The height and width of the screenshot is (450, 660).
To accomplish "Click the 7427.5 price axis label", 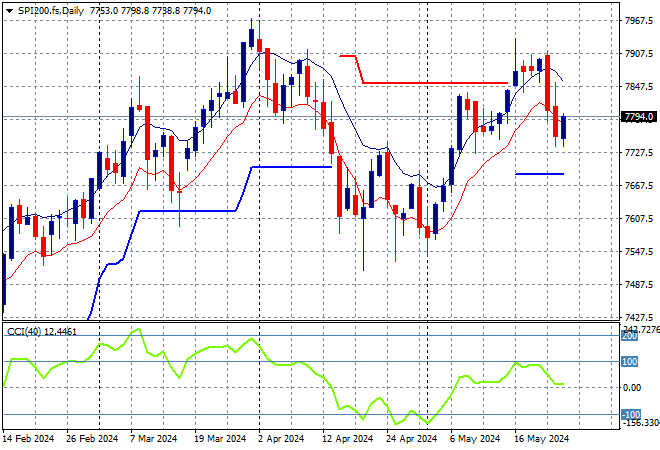I will click(638, 317).
